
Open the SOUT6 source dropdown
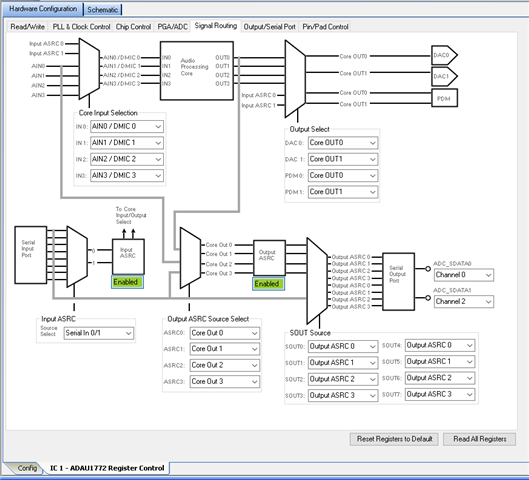point(440,378)
